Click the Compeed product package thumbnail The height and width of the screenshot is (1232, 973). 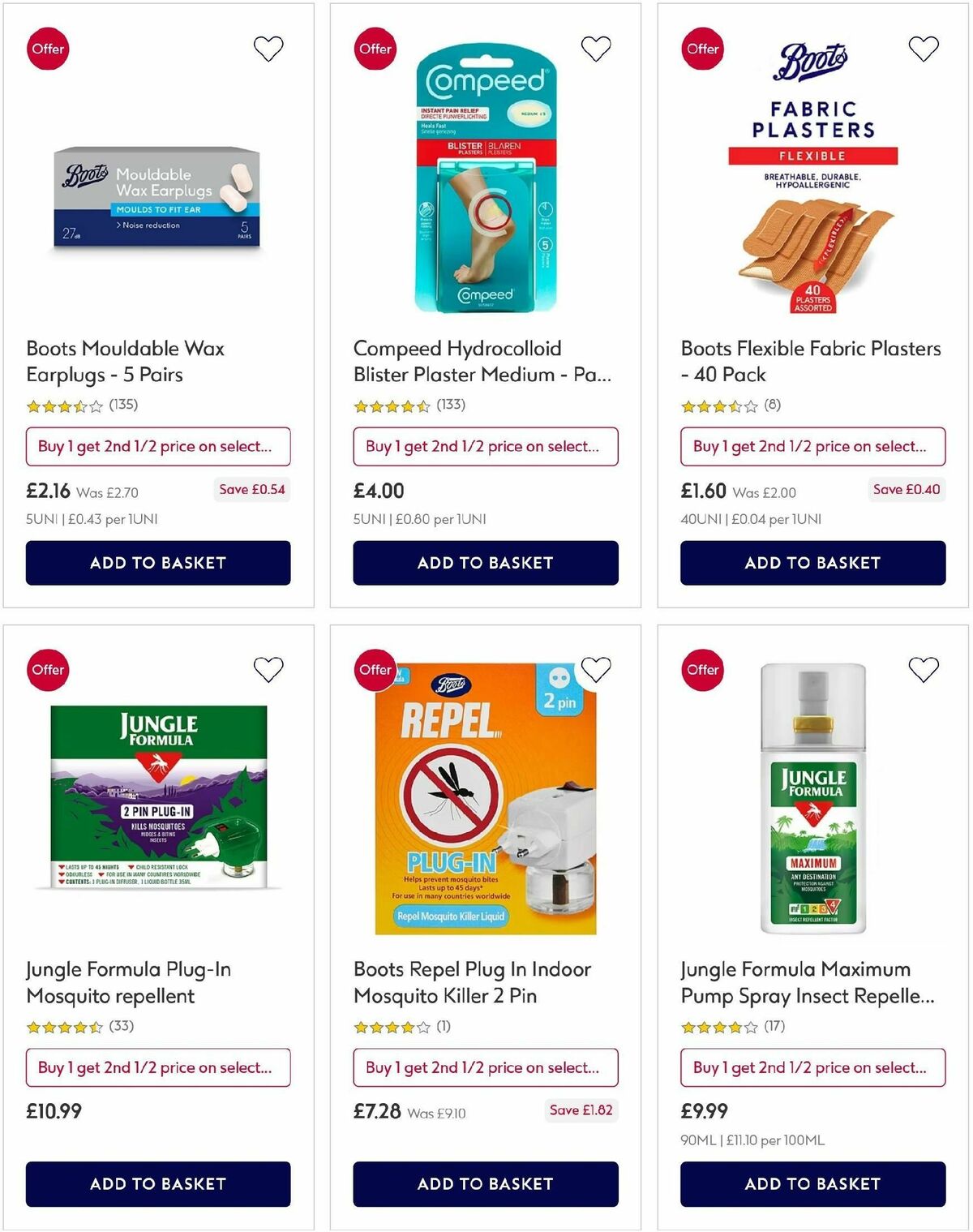coord(484,187)
